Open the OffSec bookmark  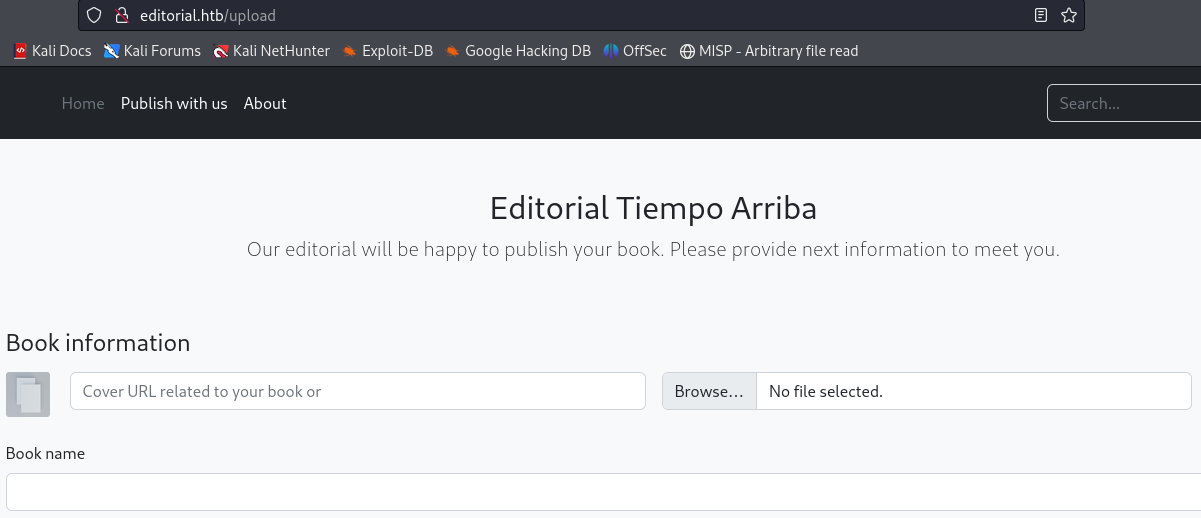(x=635, y=51)
